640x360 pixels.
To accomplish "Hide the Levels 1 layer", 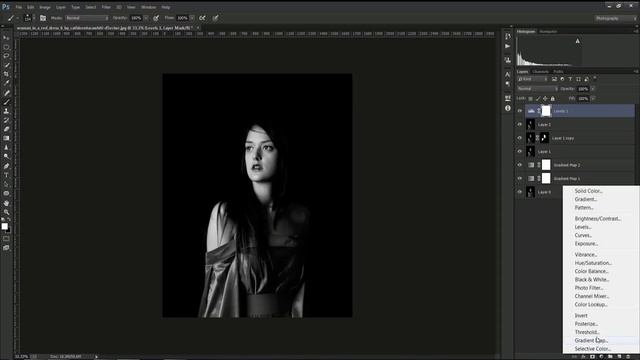I will pos(520,111).
